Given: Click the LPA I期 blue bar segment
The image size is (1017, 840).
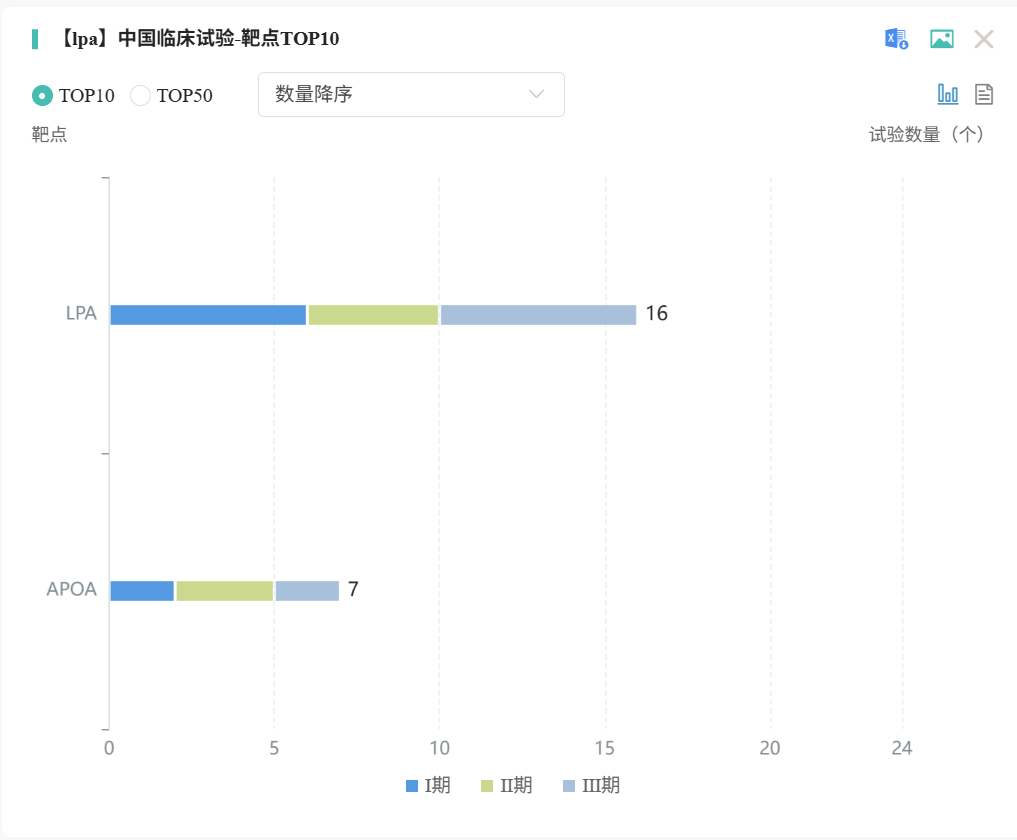Looking at the screenshot, I should 207,315.
